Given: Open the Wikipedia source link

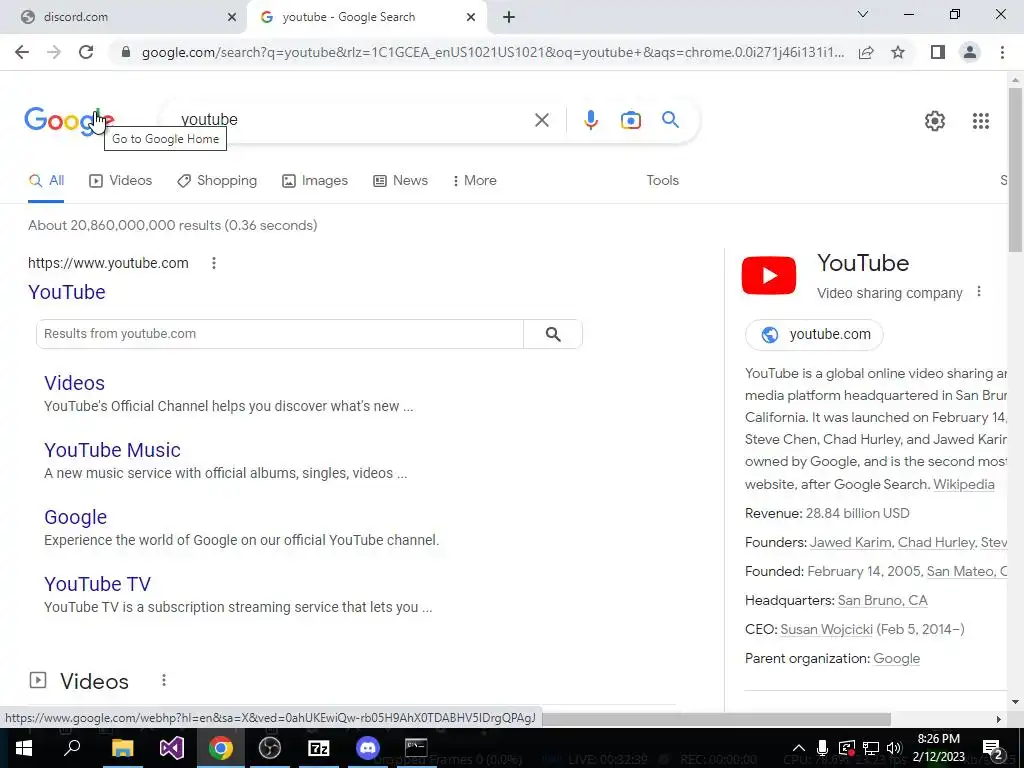Looking at the screenshot, I should coord(964,485).
